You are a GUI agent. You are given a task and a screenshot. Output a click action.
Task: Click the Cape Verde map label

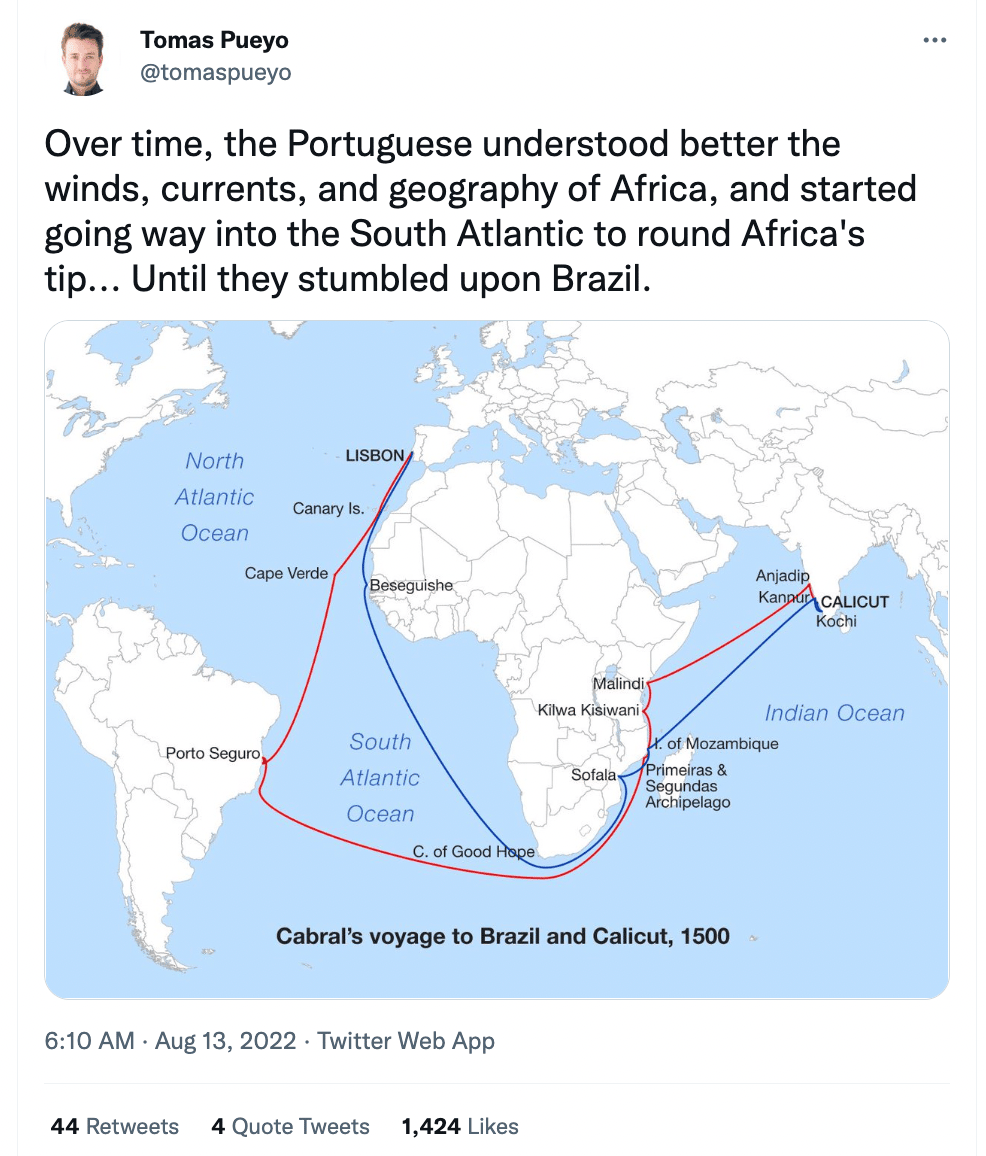coord(286,573)
